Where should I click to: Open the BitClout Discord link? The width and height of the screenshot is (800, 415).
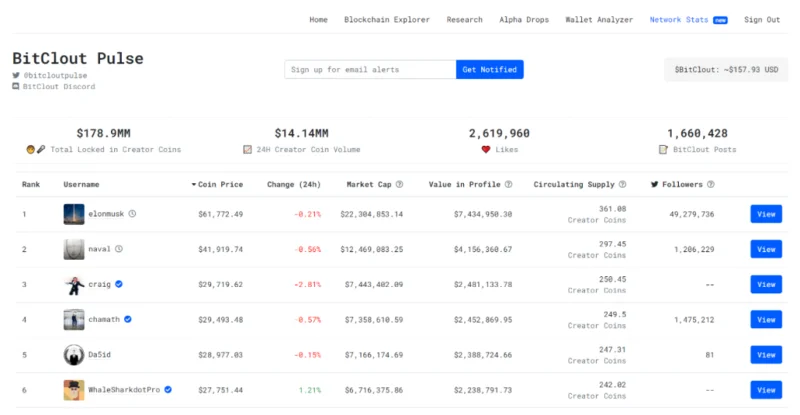(59, 86)
